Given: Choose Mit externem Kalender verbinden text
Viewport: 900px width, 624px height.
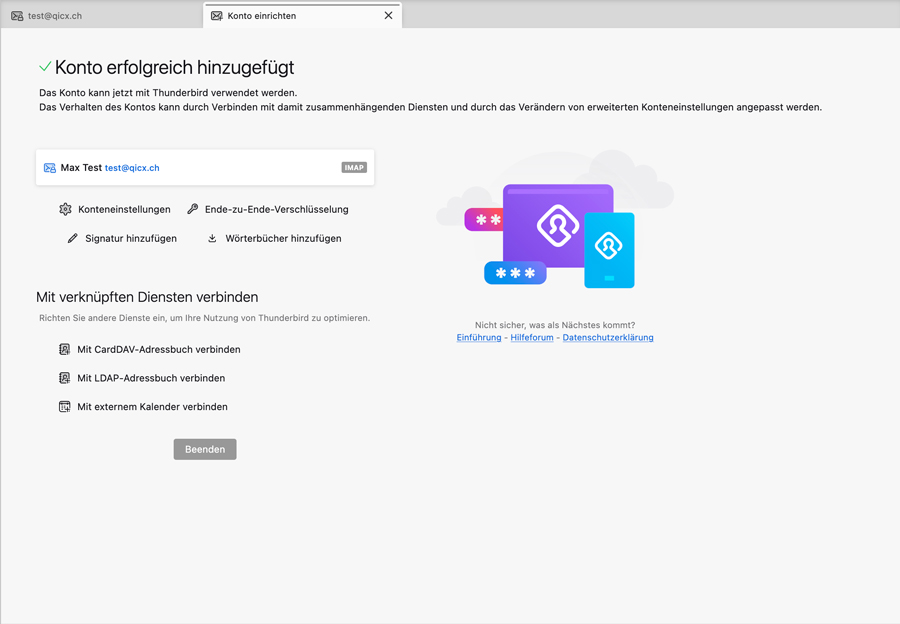Looking at the screenshot, I should 152,407.
